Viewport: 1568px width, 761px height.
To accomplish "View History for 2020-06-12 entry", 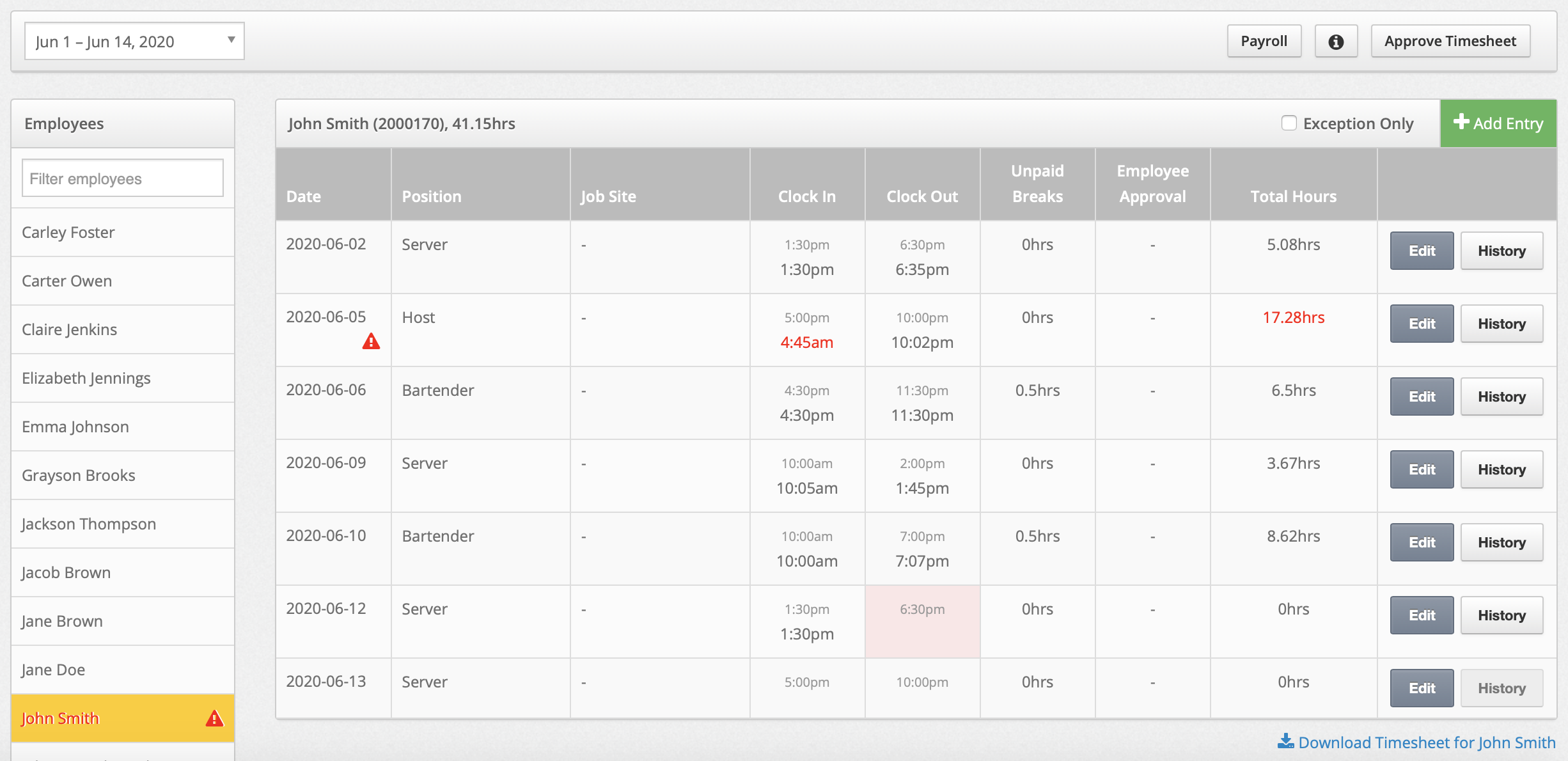I will coord(1501,615).
